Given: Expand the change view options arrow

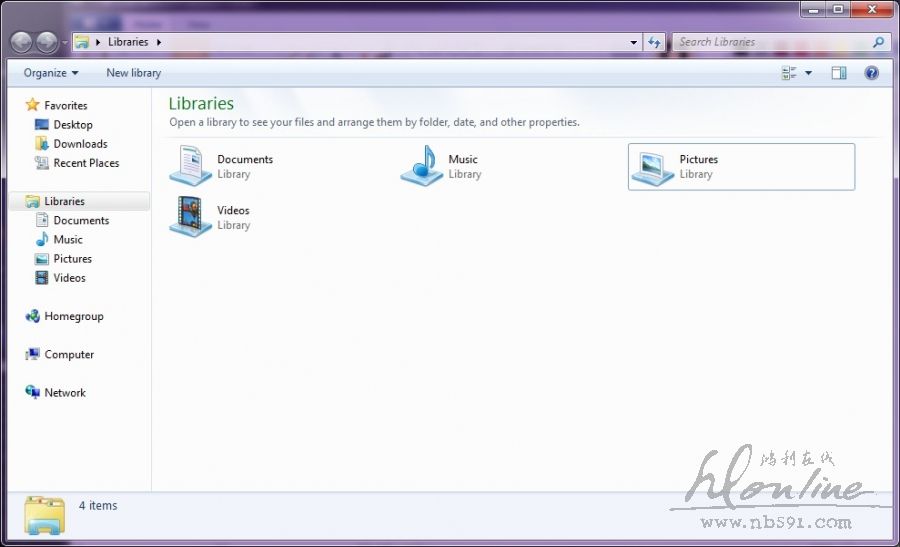Looking at the screenshot, I should 808,73.
